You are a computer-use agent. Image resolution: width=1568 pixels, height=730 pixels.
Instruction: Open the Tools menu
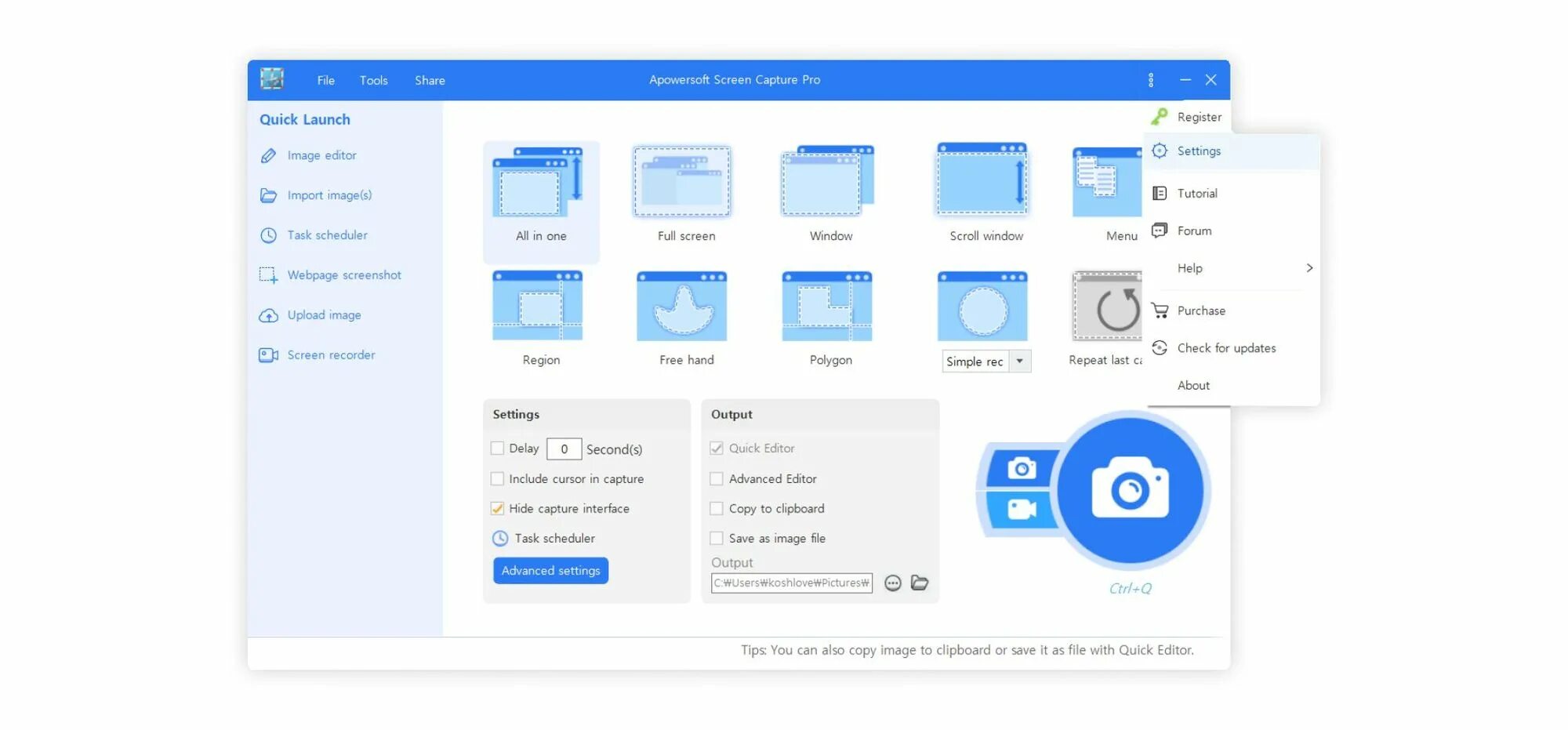[373, 80]
